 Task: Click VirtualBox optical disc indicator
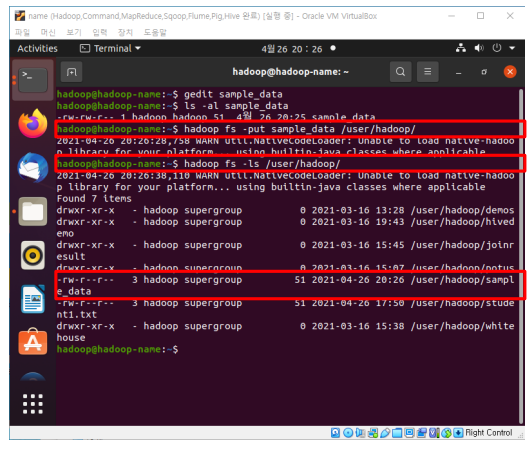(x=348, y=433)
